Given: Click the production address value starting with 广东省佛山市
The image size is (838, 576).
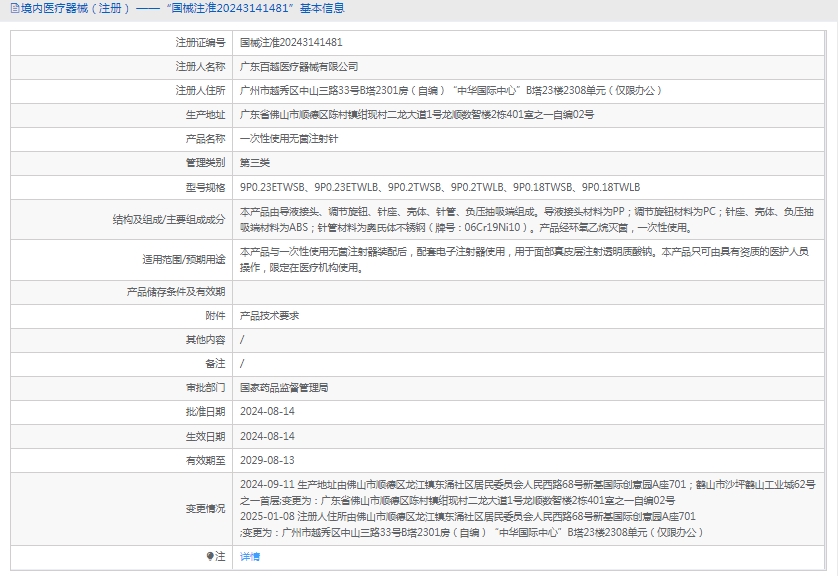Looking at the screenshot, I should point(417,115).
